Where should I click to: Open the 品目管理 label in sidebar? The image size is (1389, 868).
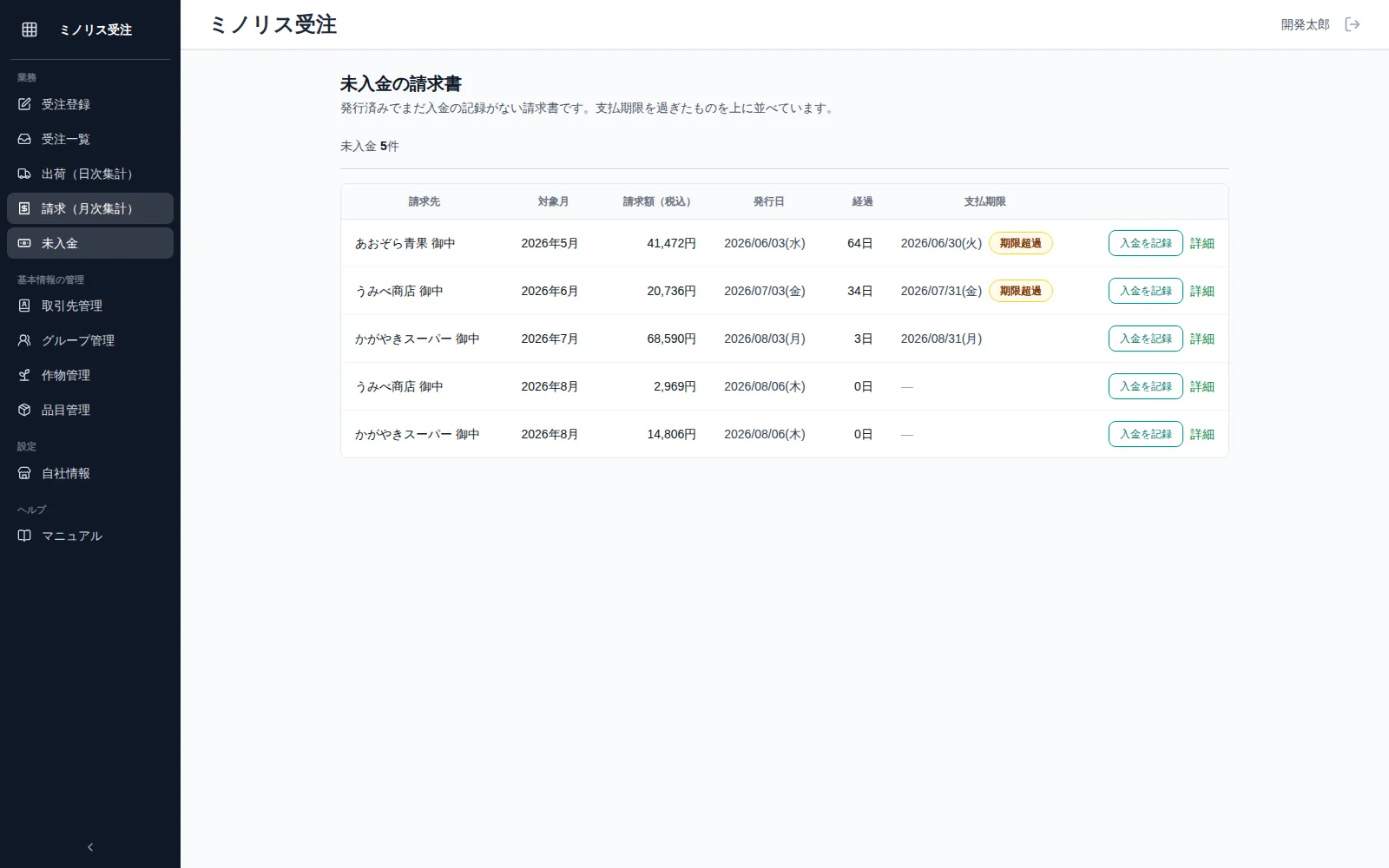(66, 410)
